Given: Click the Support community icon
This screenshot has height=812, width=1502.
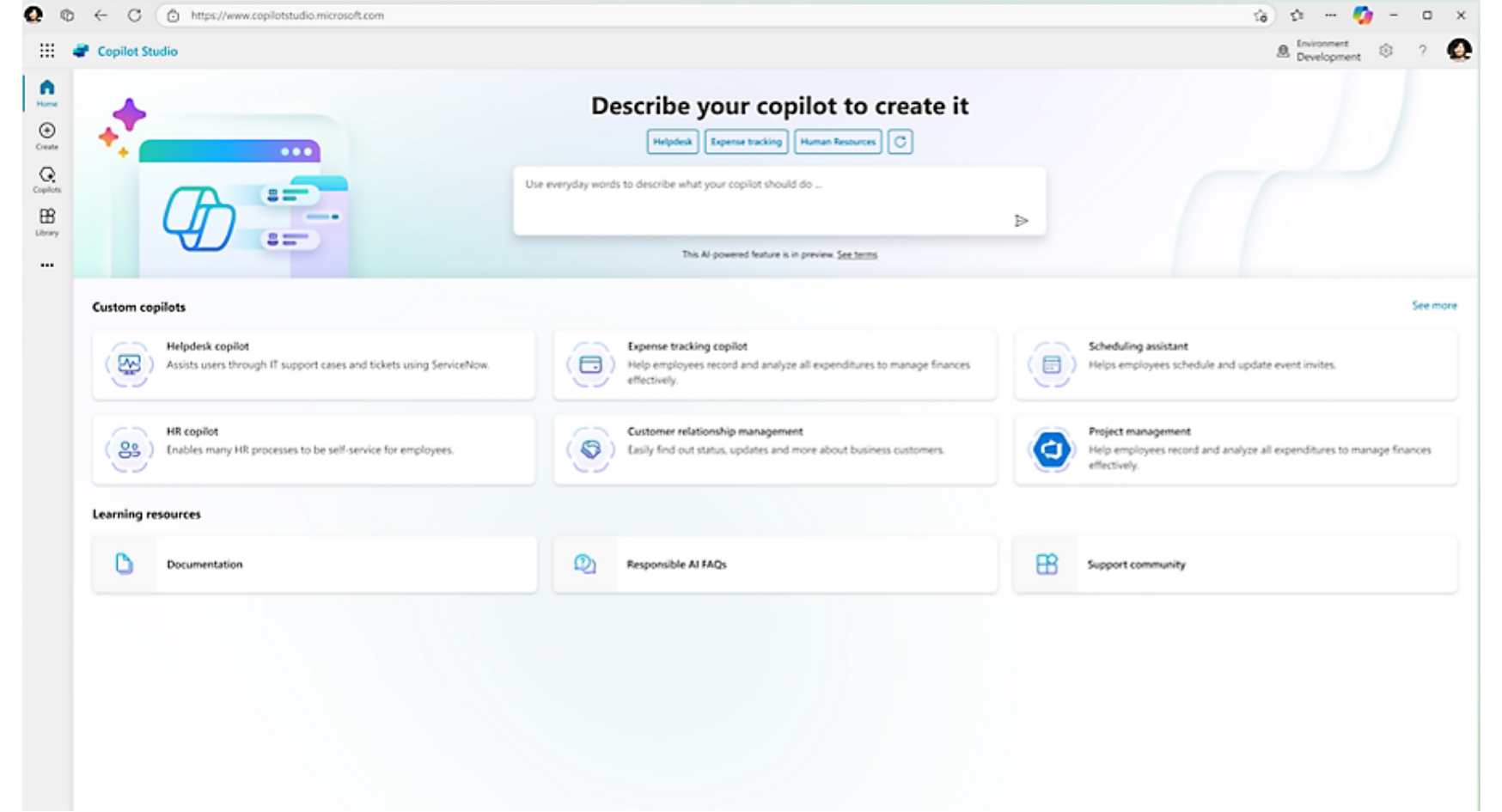Looking at the screenshot, I should pos(1047,564).
